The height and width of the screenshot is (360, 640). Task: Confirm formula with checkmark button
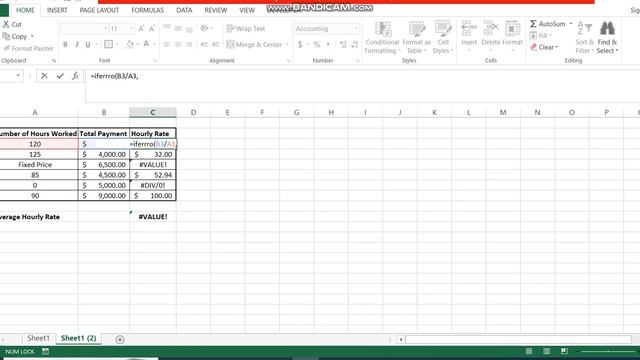60,76
